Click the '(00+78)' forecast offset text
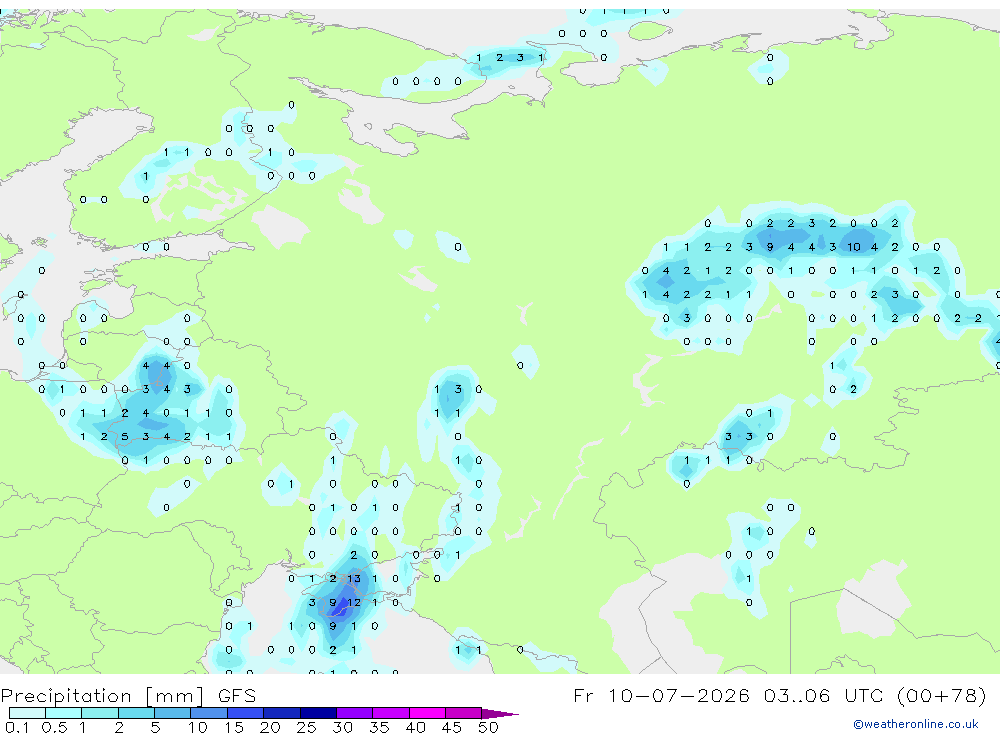Image resolution: width=1000 pixels, height=733 pixels. (x=941, y=695)
